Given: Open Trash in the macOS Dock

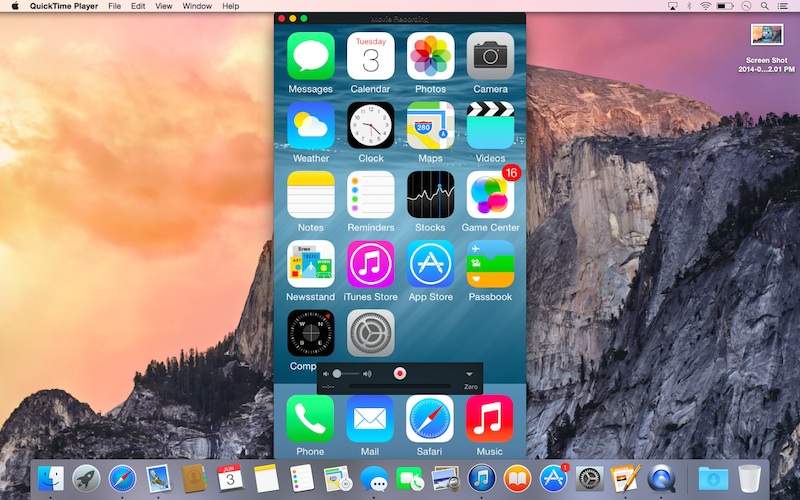Looking at the screenshot, I should click(749, 478).
